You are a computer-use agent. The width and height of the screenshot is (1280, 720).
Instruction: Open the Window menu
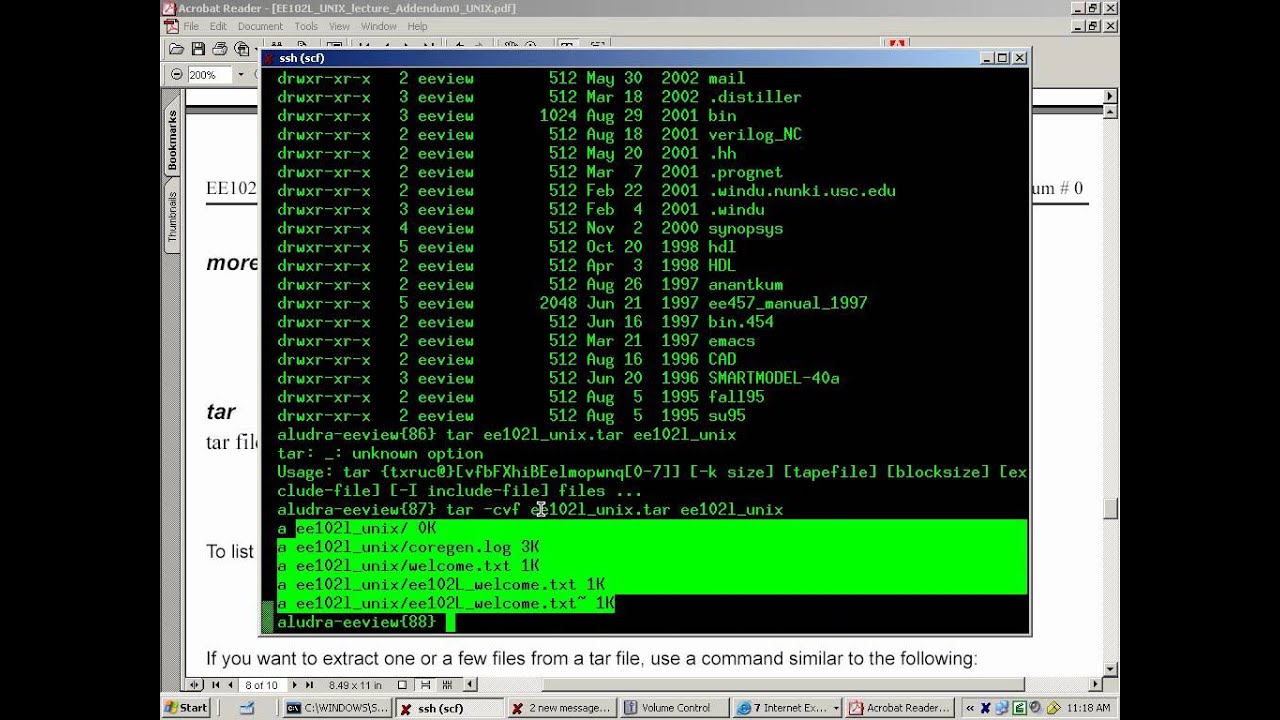tap(378, 26)
